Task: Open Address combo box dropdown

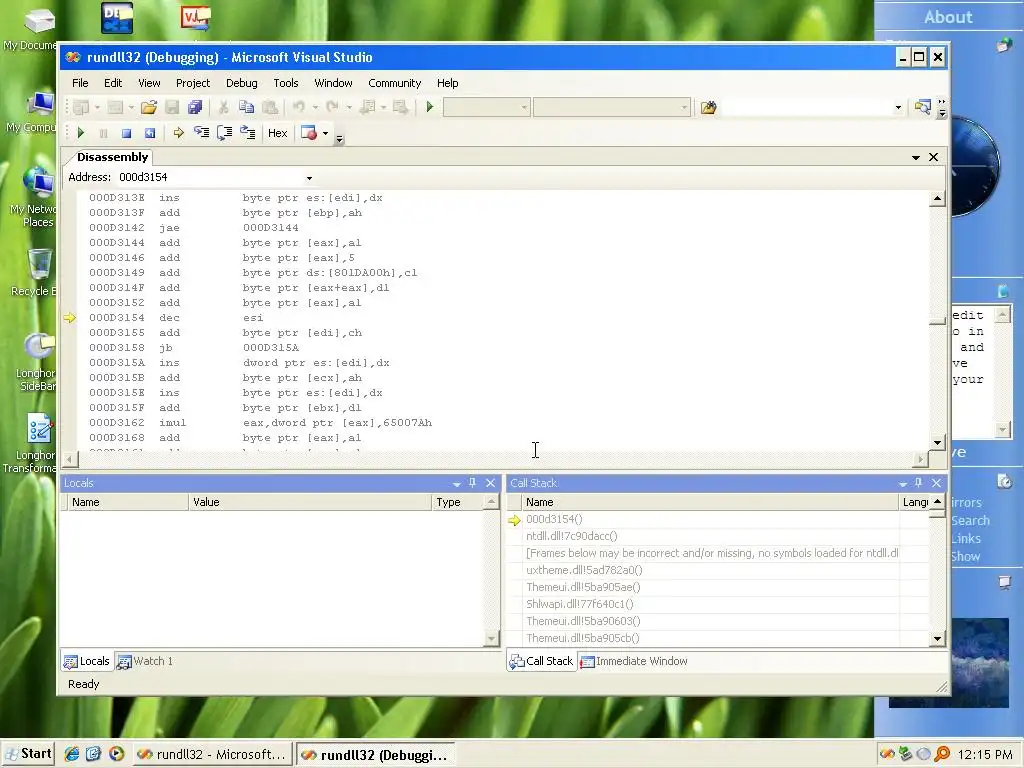Action: point(309,178)
